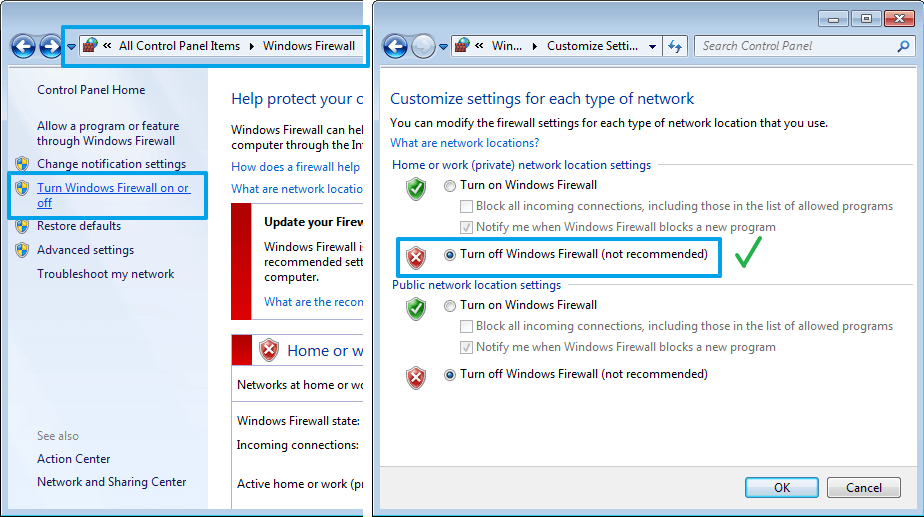This screenshot has height=517, width=924.
Task: Click the shield icon beside Change notification settings
Action: point(22,164)
